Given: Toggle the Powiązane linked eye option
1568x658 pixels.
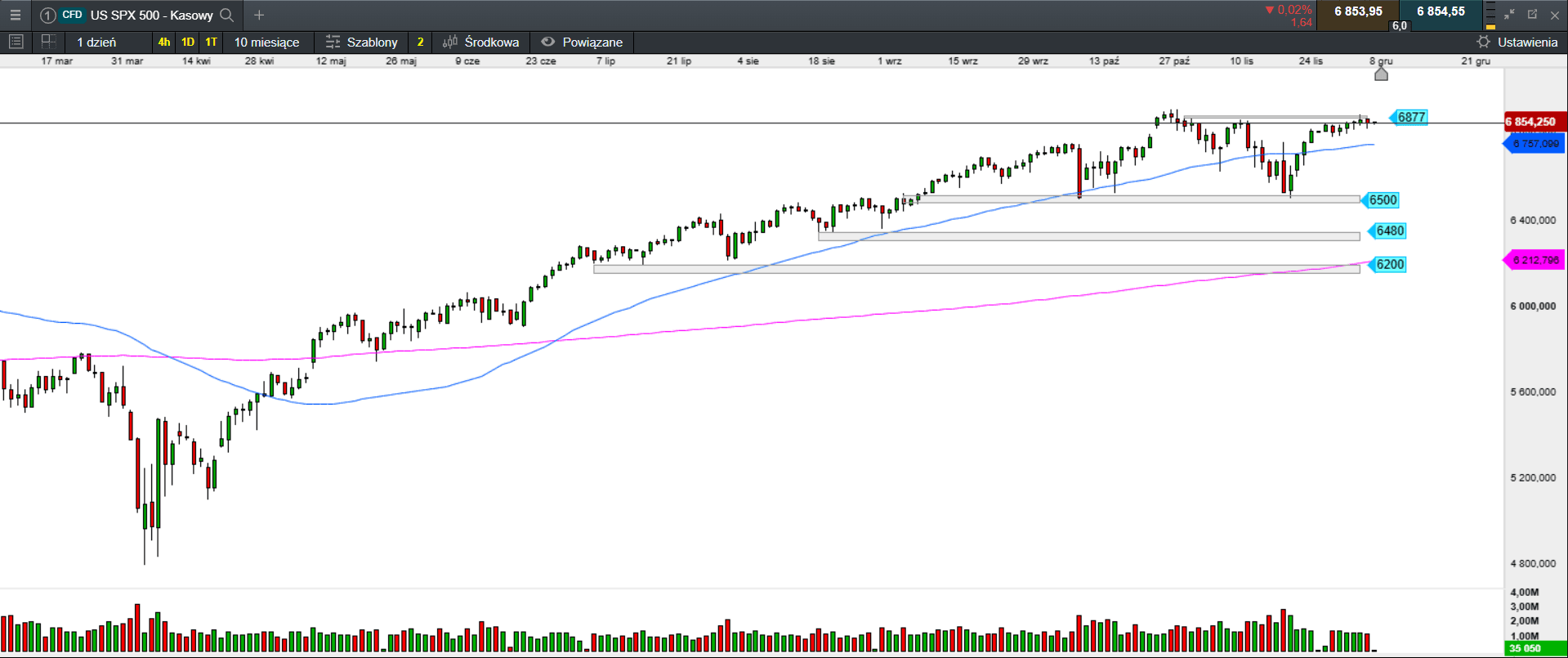Looking at the screenshot, I should point(582,42).
